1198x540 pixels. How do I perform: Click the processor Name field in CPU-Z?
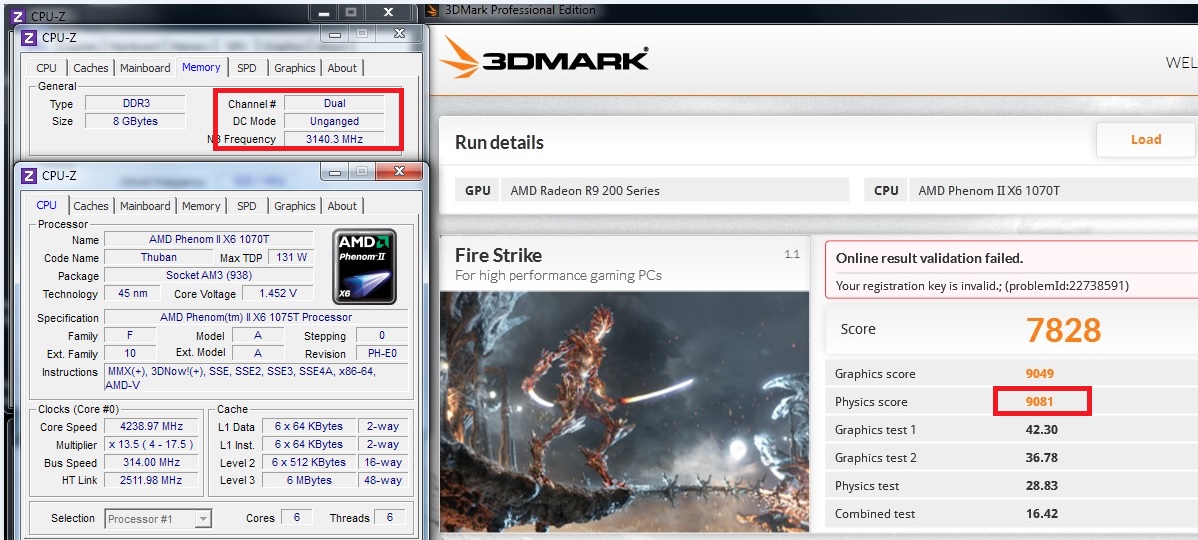click(x=208, y=239)
